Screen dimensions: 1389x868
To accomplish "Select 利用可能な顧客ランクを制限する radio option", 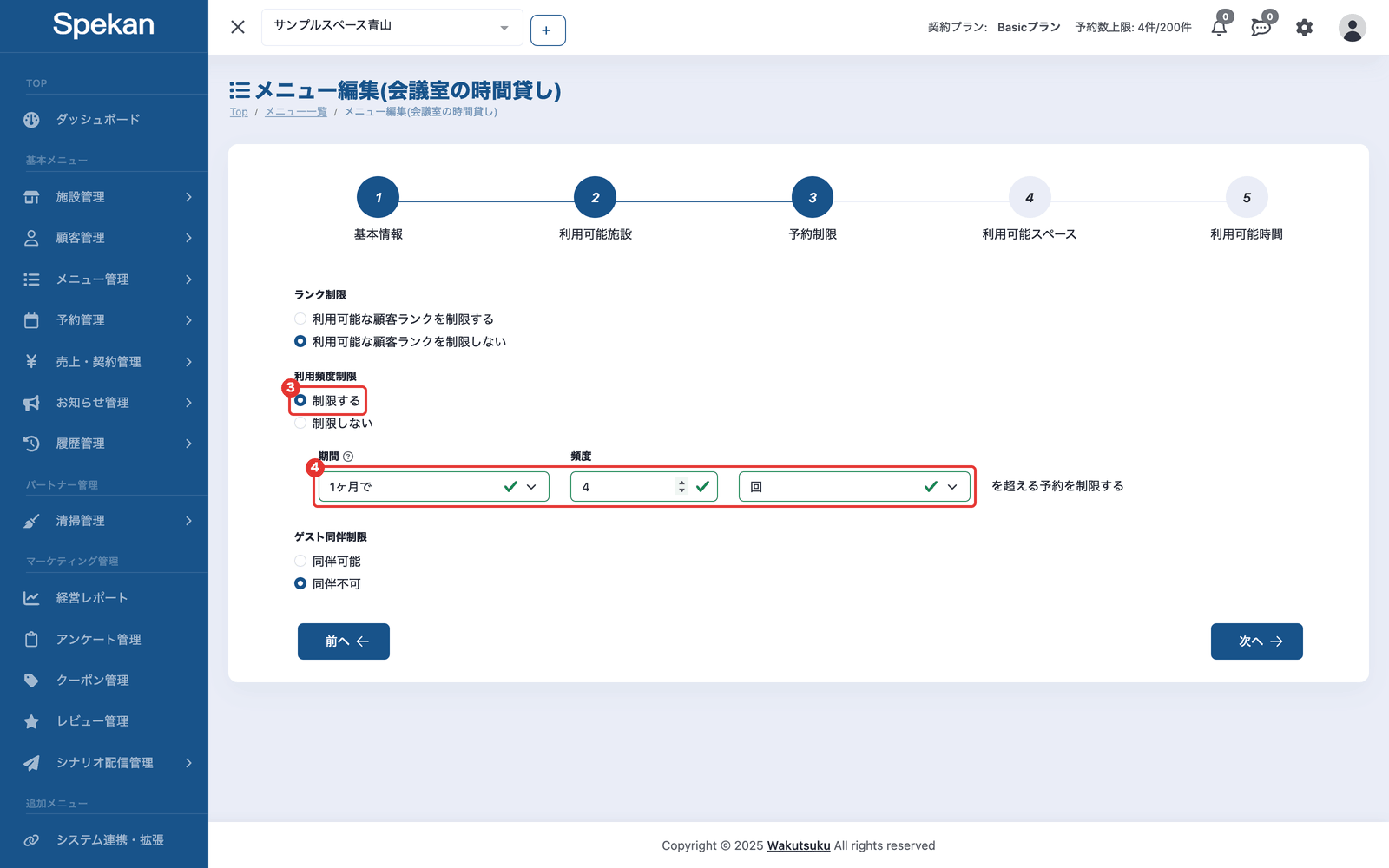I will click(300, 319).
